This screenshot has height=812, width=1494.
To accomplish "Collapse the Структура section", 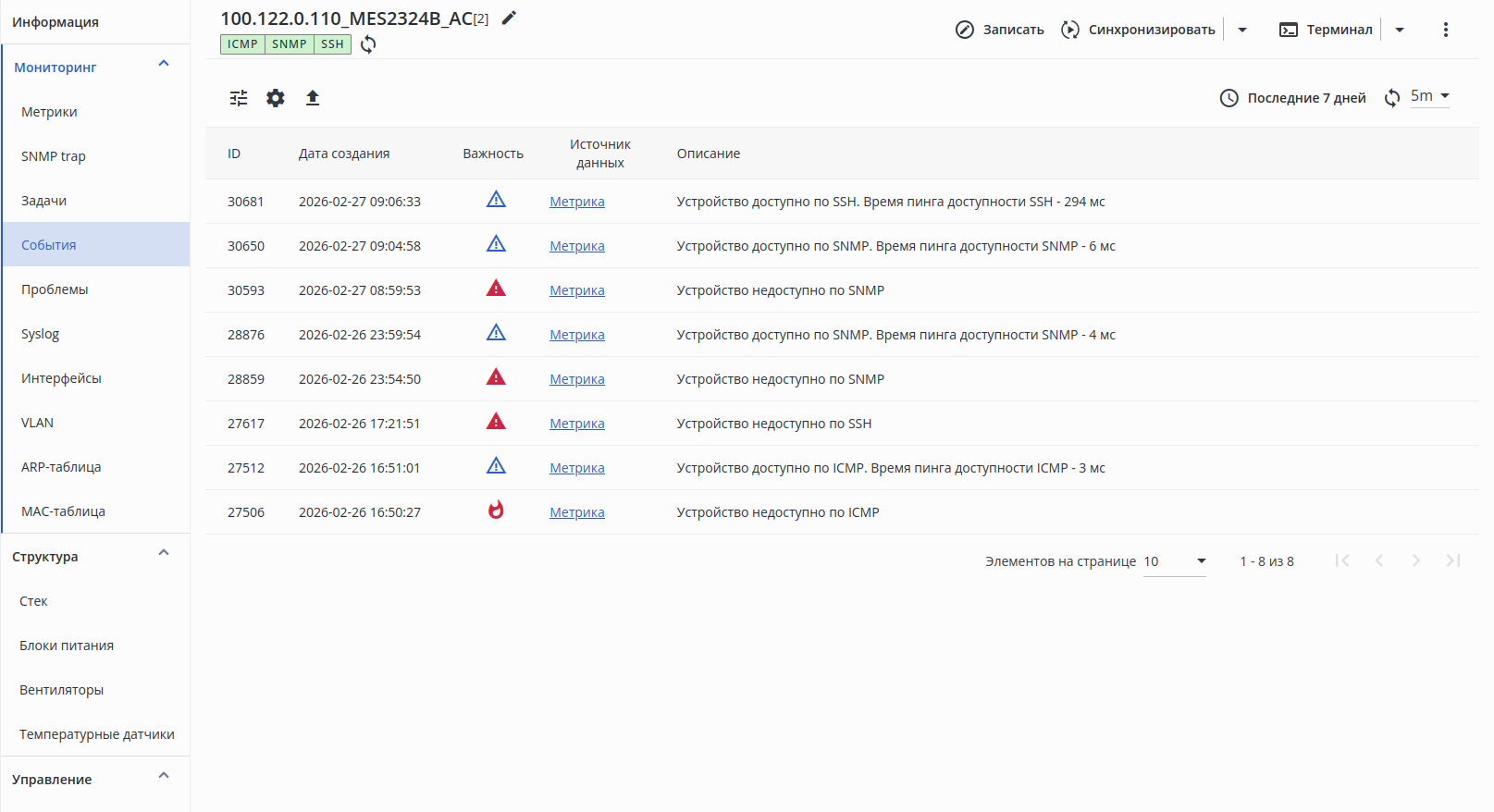I will pos(164,553).
